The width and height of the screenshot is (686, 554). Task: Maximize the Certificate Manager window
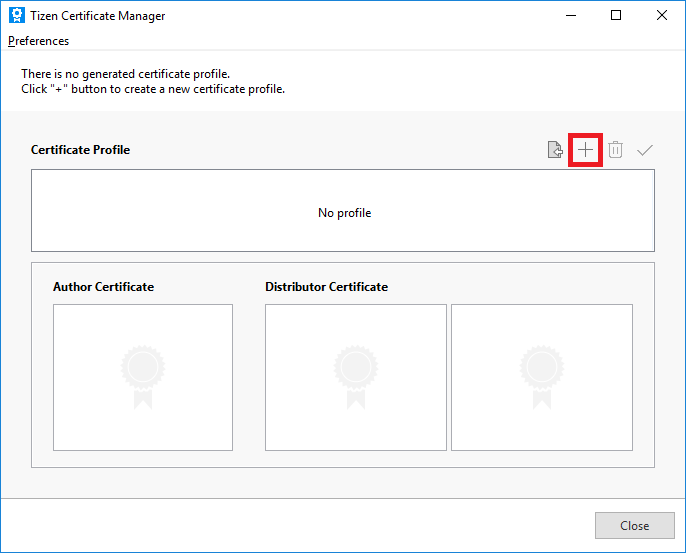(x=616, y=16)
